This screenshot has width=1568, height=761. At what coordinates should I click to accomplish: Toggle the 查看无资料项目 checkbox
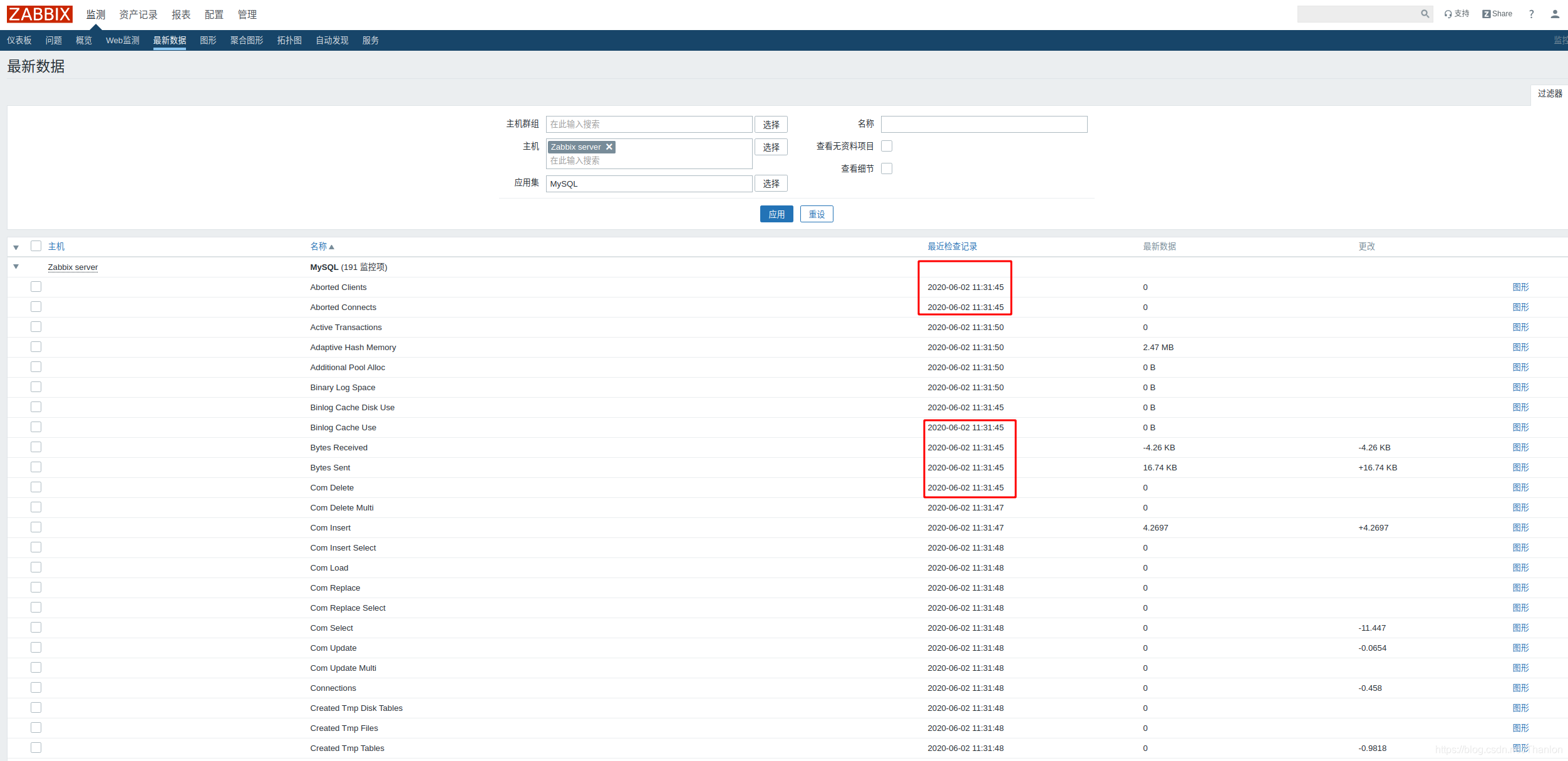[887, 146]
